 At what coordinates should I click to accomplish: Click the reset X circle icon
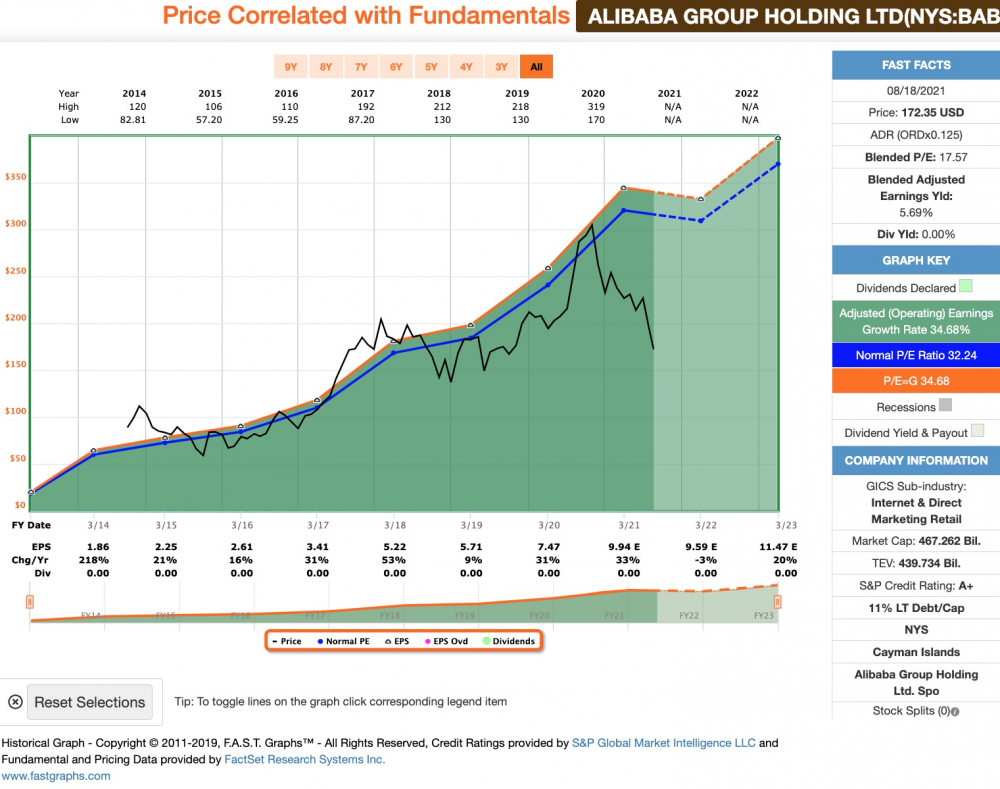15,702
